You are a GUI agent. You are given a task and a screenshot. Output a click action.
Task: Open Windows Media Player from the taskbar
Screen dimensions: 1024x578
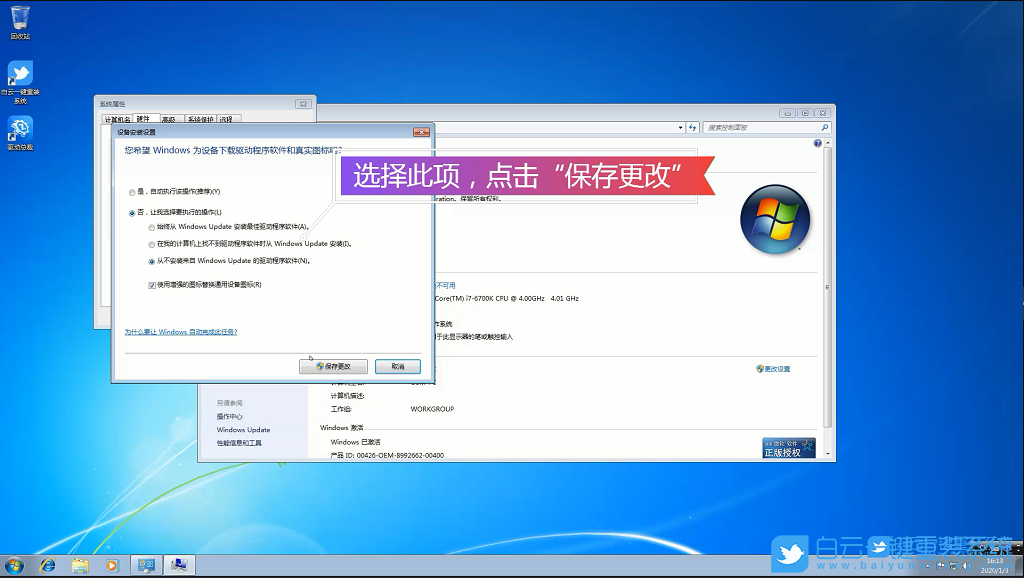pos(112,566)
